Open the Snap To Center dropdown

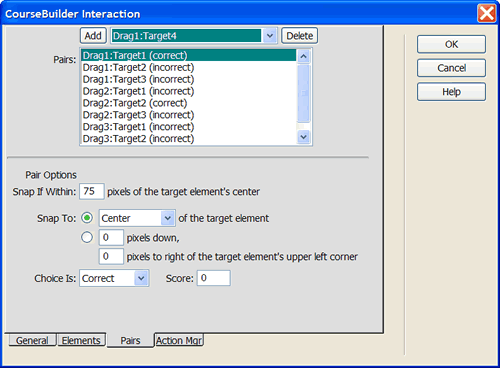point(137,218)
